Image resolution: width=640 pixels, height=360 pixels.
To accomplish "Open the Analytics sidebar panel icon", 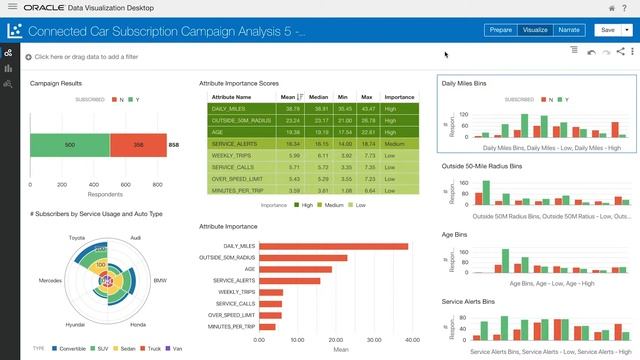I will 8,84.
